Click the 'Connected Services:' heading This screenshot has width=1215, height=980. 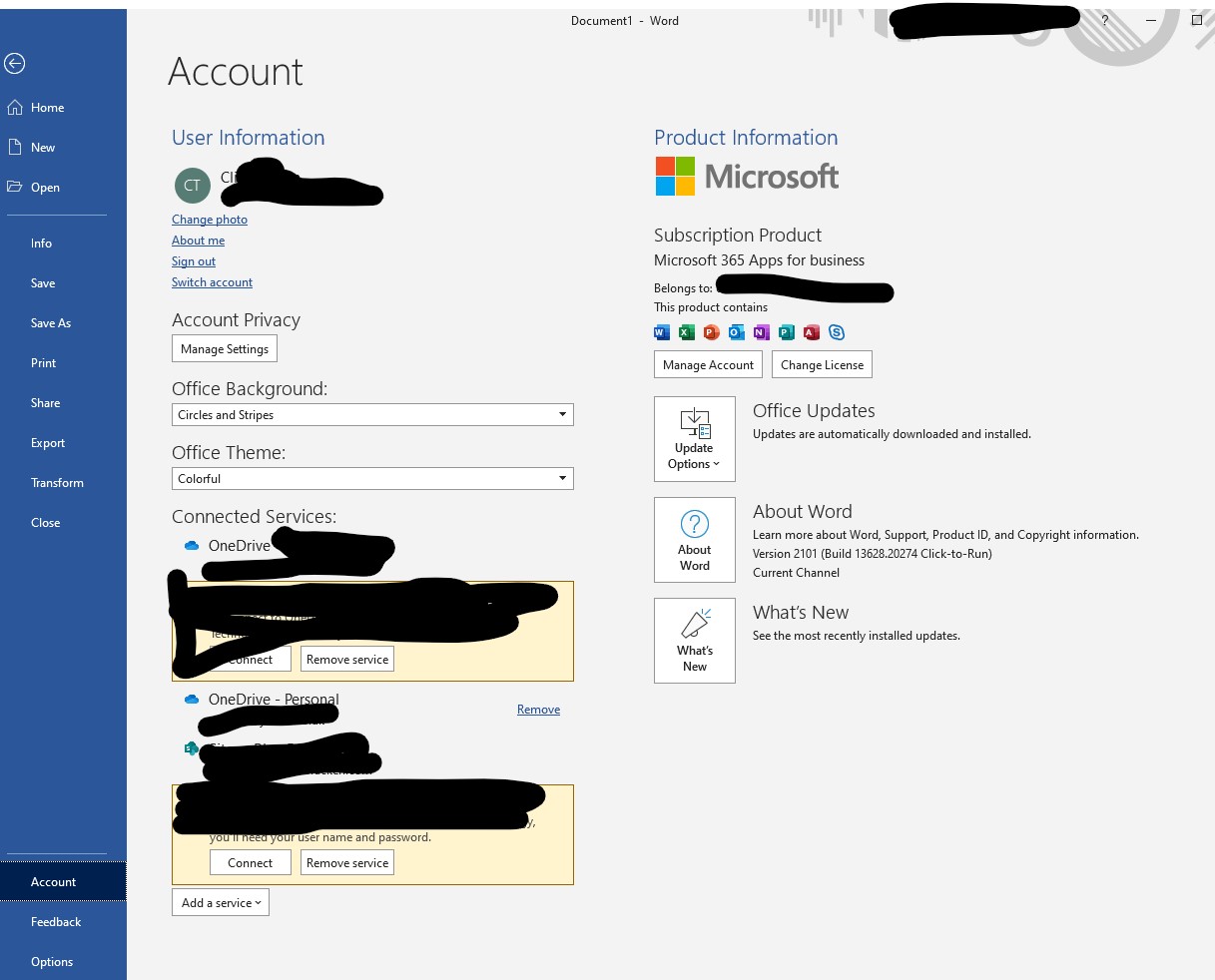[254, 517]
